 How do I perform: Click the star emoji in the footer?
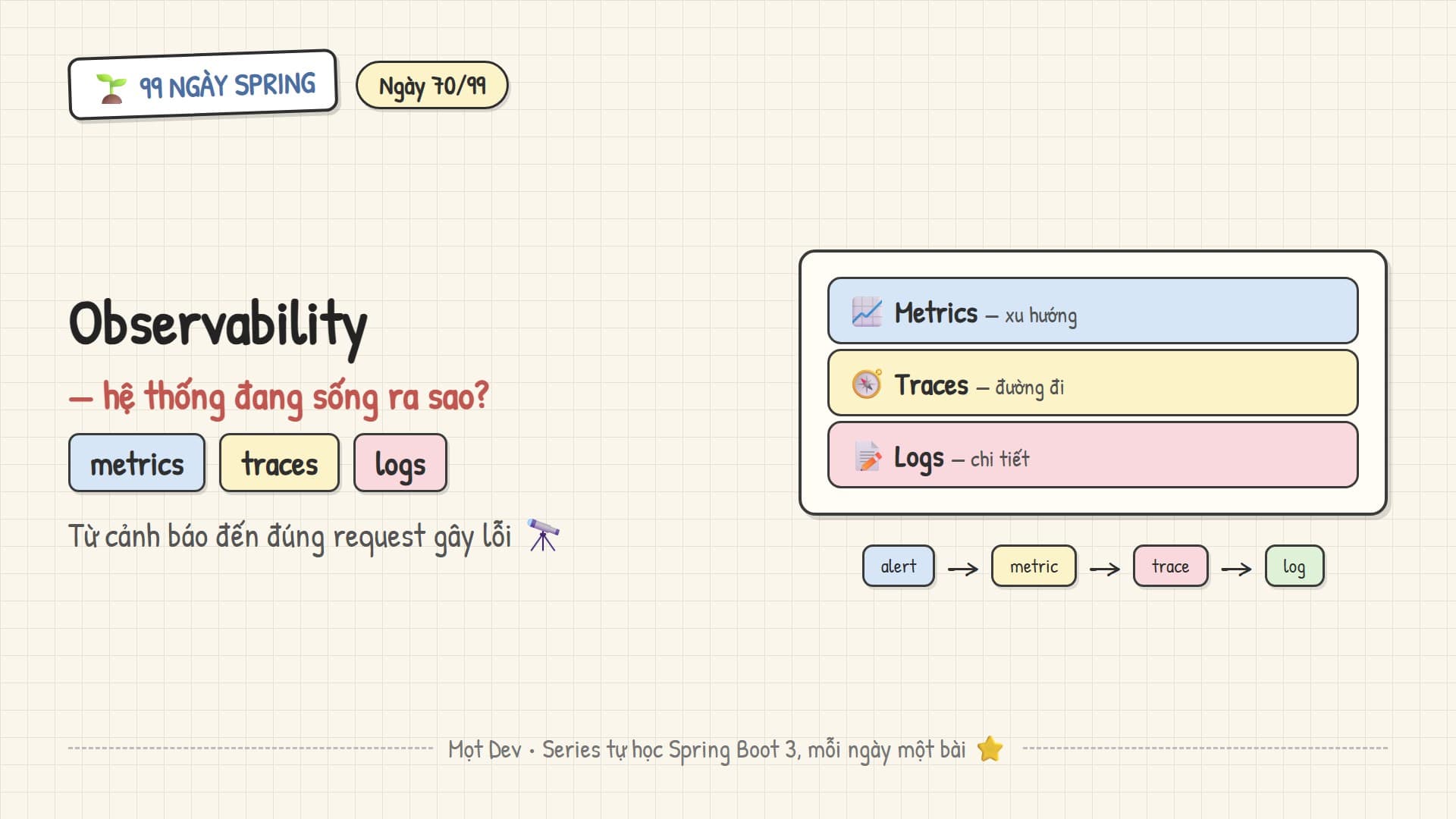click(990, 749)
